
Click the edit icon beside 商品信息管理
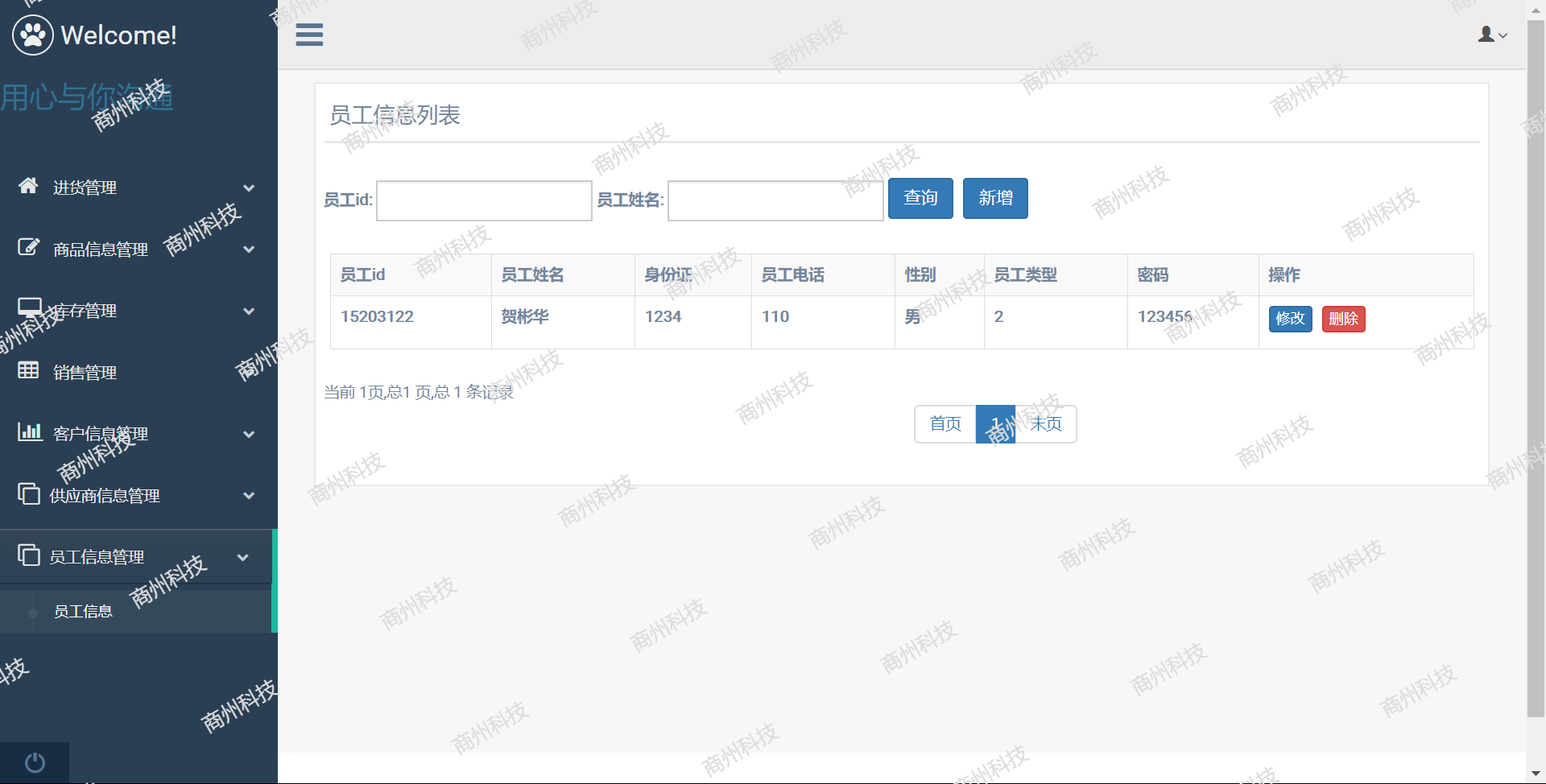tap(28, 247)
